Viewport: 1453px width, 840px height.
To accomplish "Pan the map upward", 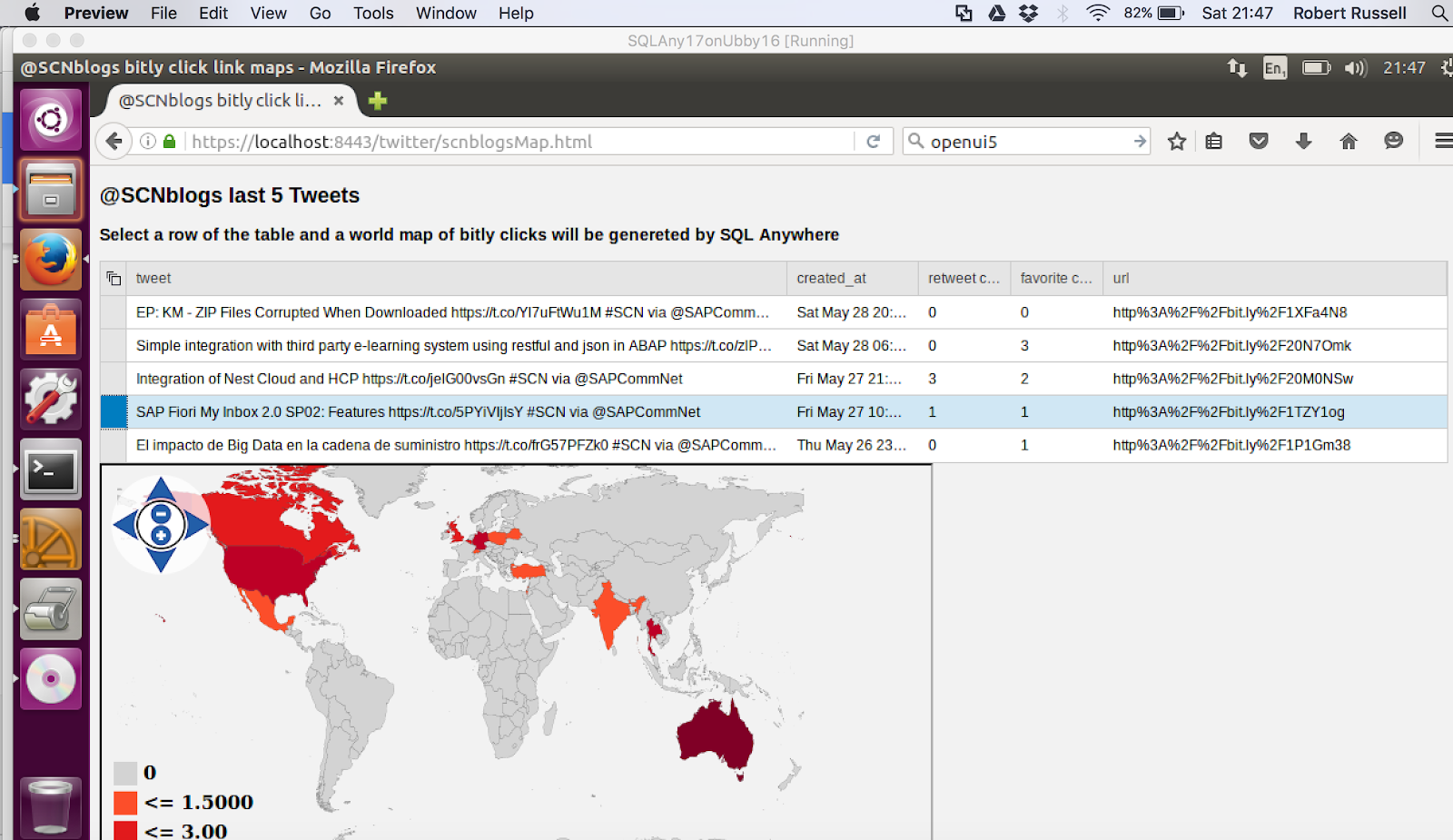I will (x=161, y=489).
